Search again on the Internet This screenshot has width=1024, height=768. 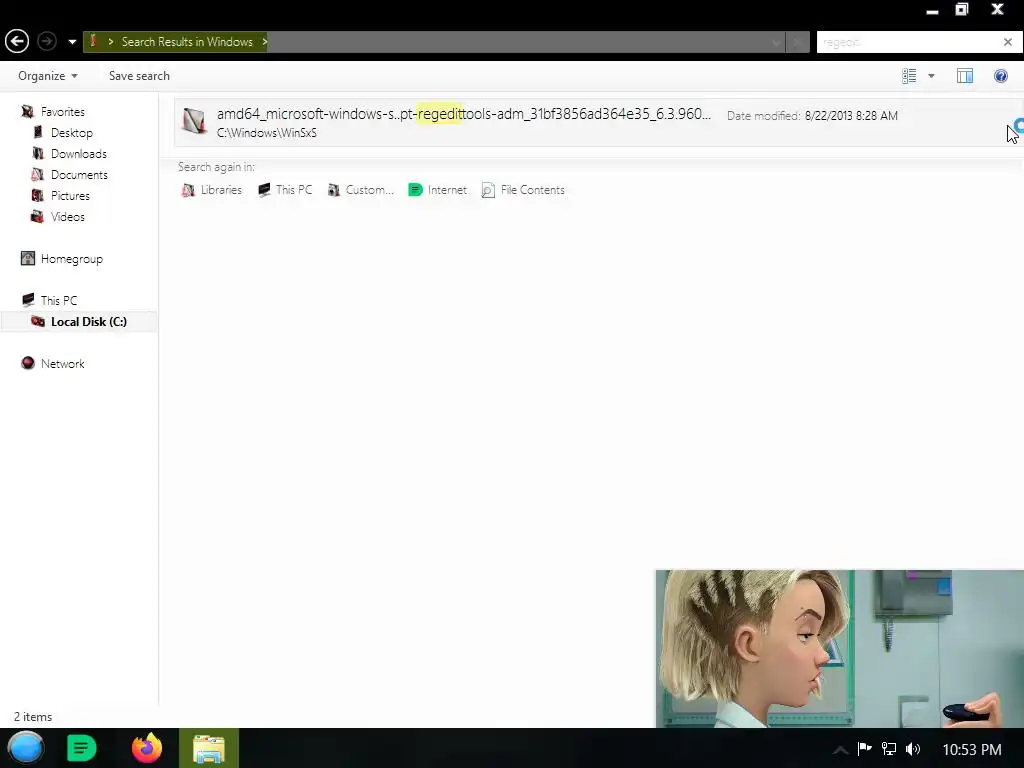(x=438, y=190)
